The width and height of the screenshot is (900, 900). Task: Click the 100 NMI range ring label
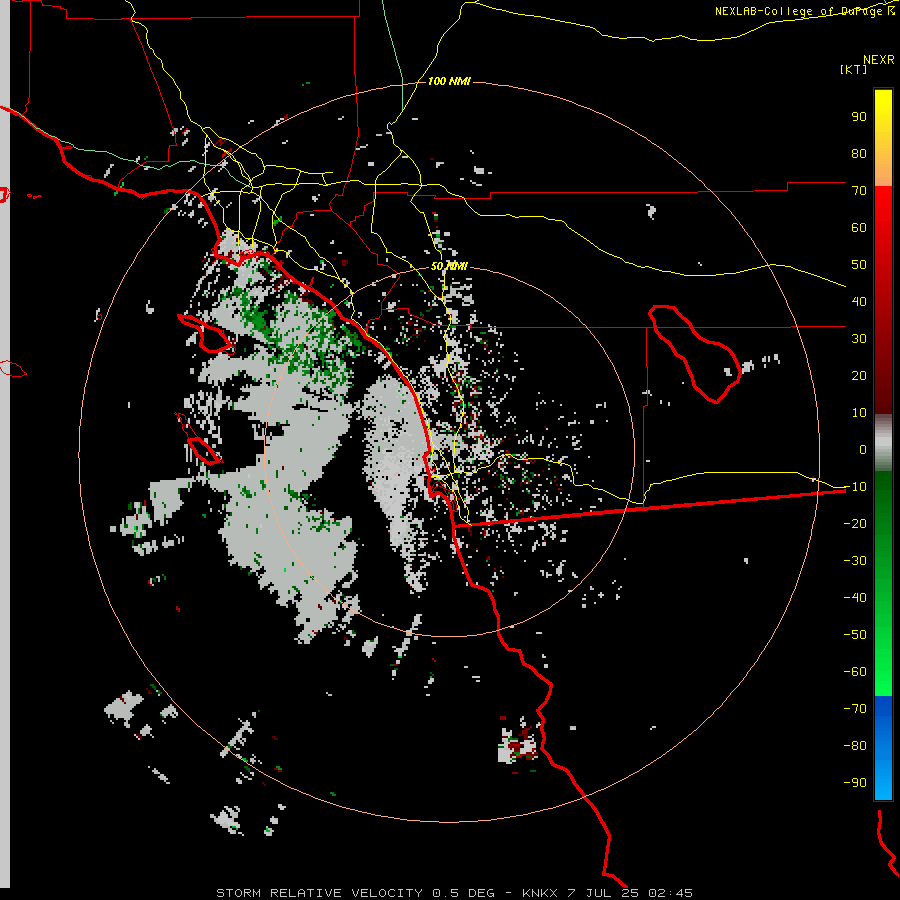pos(449,81)
